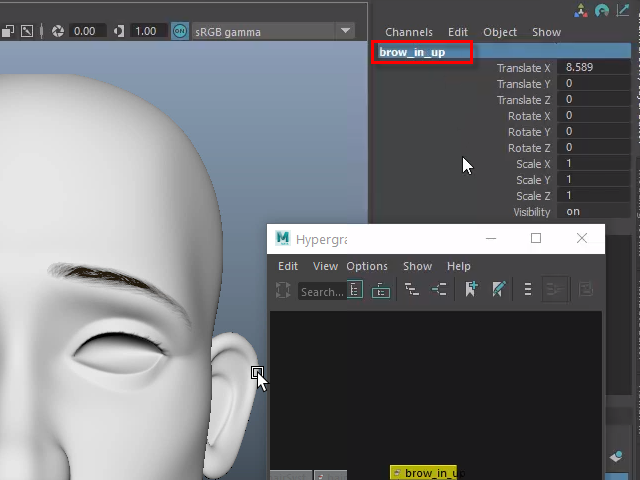The image size is (640, 480).
Task: Minimize the Hypergraph window
Action: coord(491,238)
